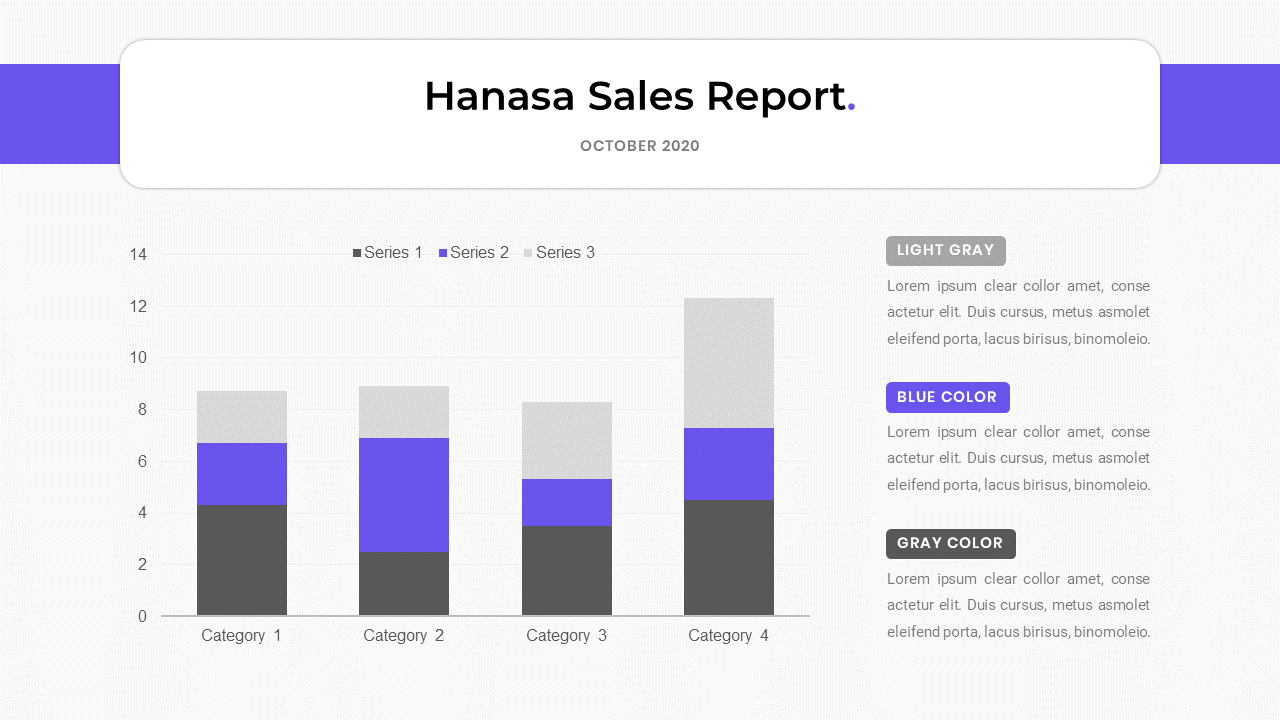Click the Series 3 light gray legend swatch
Viewport: 1280px width, 720px height.
point(528,253)
